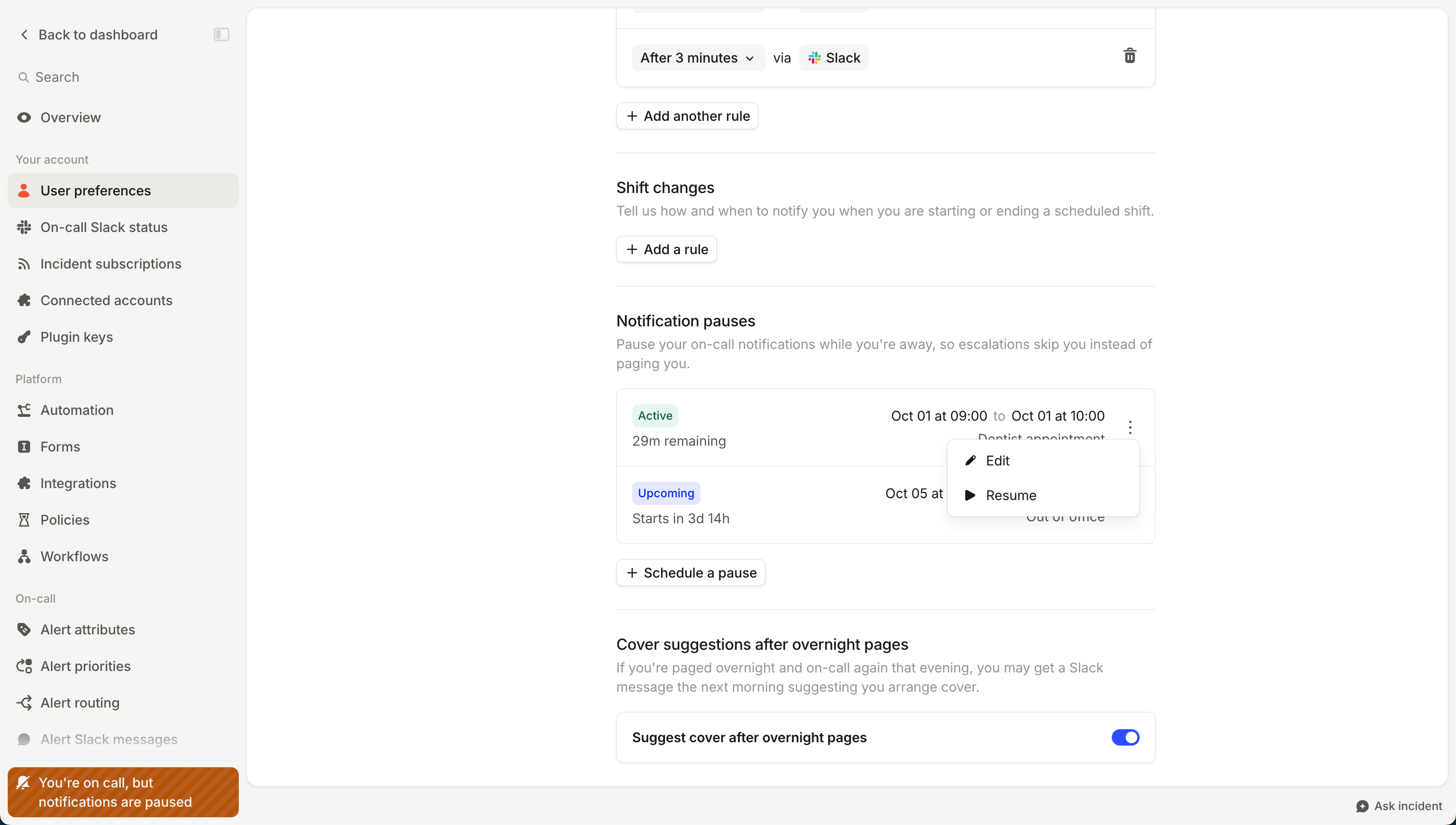Navigate to Automation settings
Viewport: 1456px width, 825px height.
(123, 410)
